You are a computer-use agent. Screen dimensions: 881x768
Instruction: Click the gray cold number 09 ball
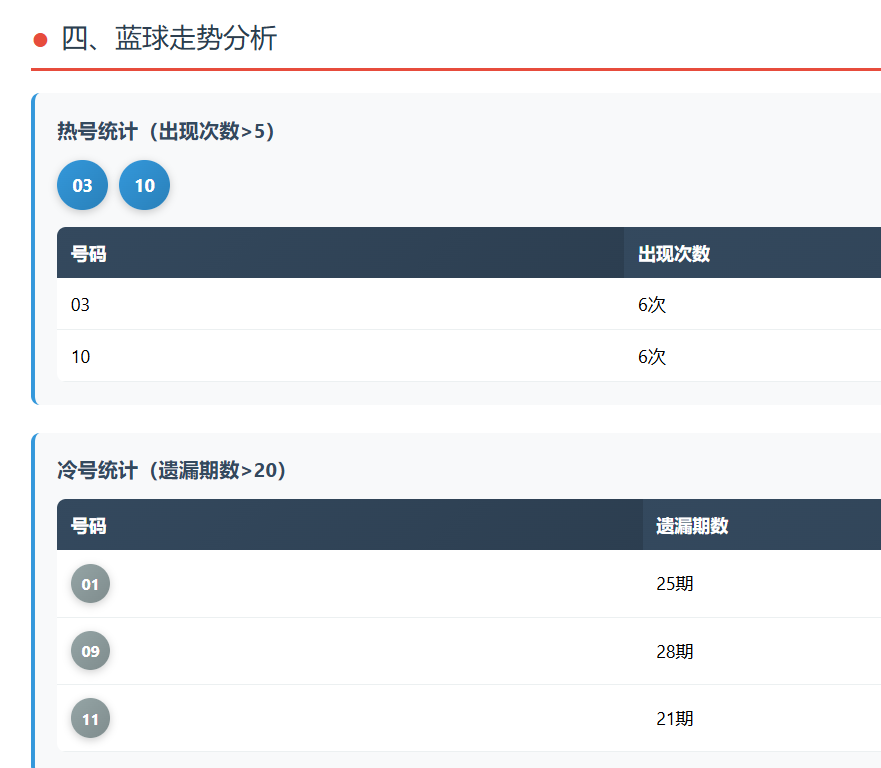pos(90,651)
